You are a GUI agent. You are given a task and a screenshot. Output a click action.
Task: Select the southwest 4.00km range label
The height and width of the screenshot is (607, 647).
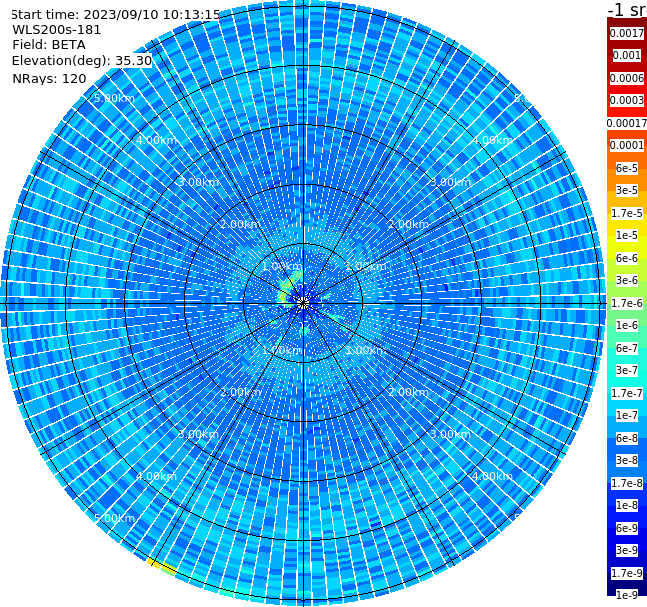coord(156,476)
